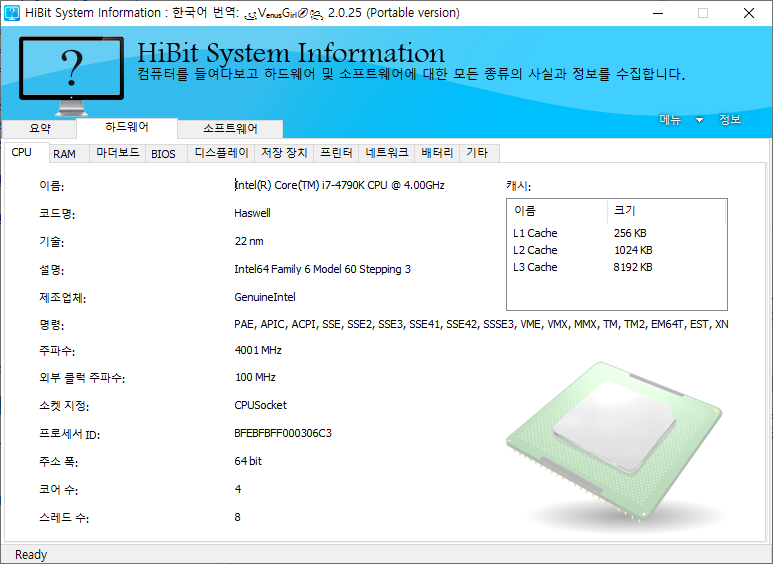
Task: Click the Intel64 Family 6 Model 60 description
Action: (322, 269)
